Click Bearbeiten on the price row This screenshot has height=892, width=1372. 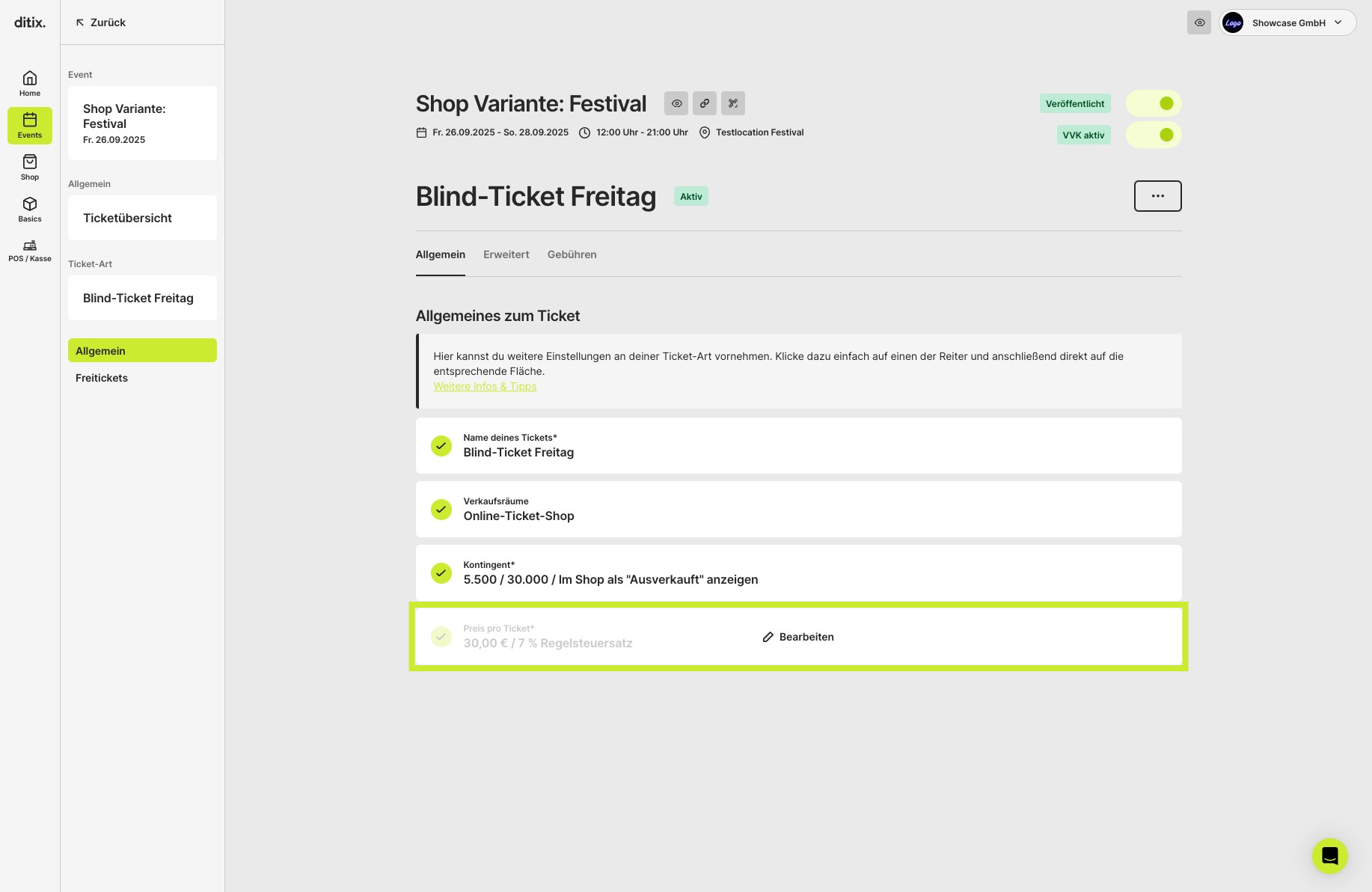coord(798,637)
